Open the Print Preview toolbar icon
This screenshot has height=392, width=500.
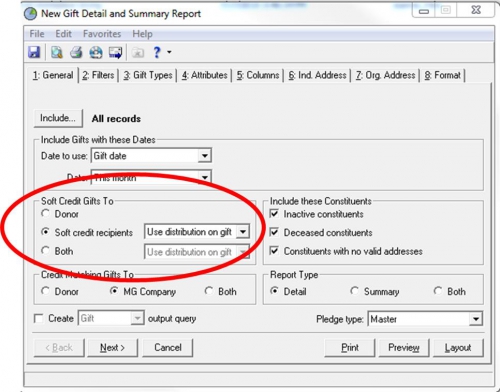(57, 52)
